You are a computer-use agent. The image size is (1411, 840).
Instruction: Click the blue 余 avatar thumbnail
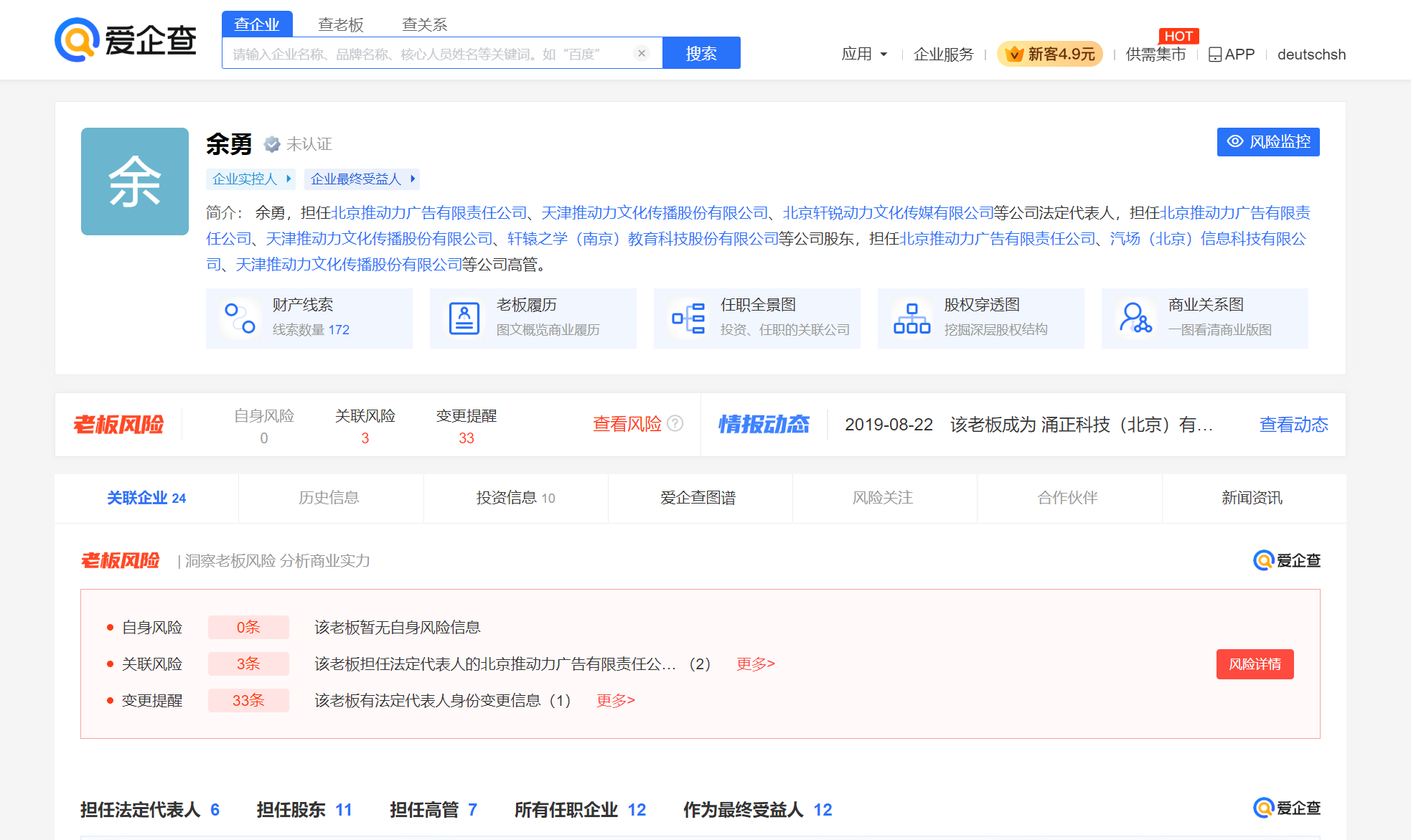[x=135, y=181]
